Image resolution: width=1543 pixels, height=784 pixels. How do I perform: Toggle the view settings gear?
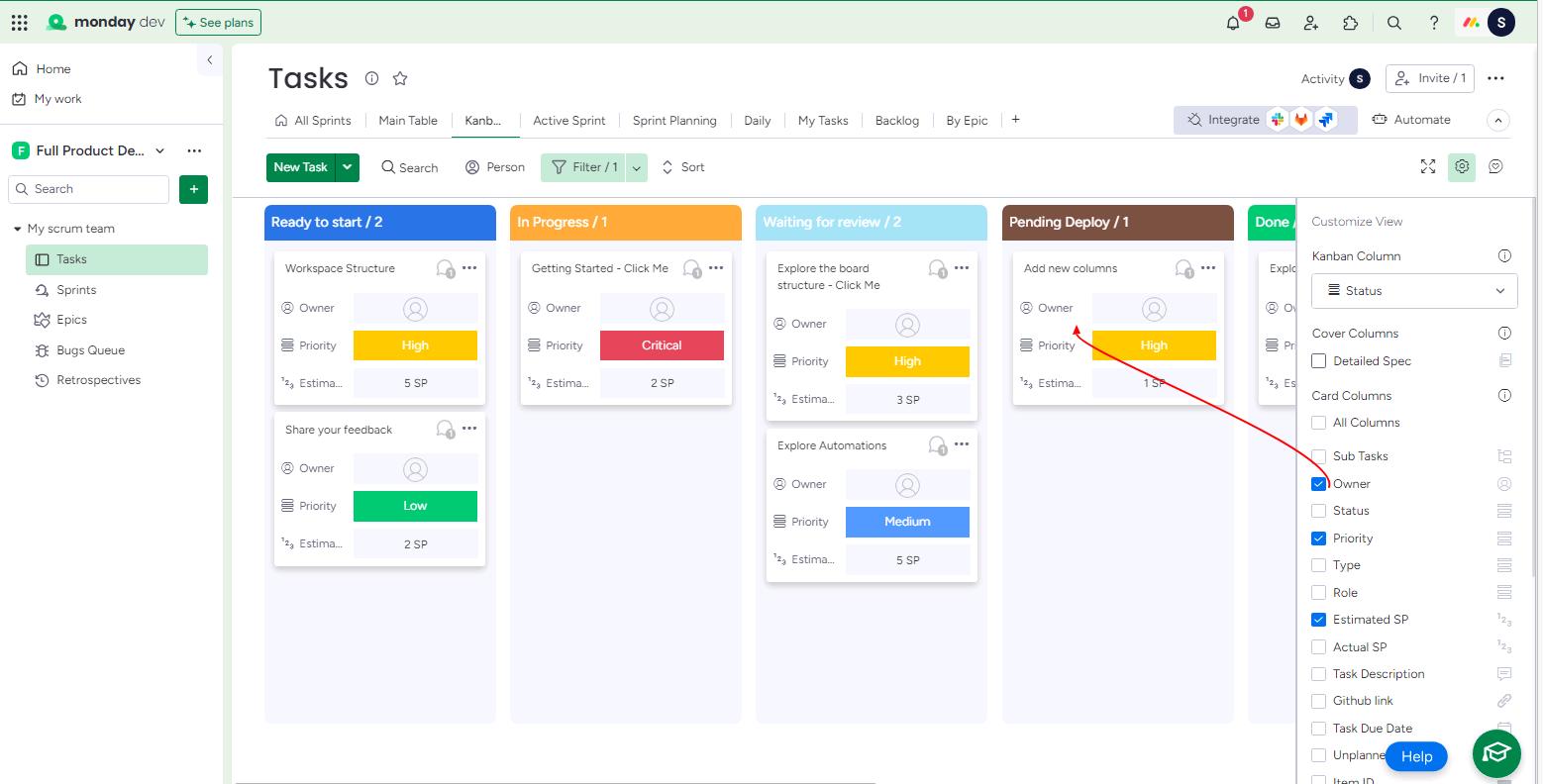point(1462,166)
